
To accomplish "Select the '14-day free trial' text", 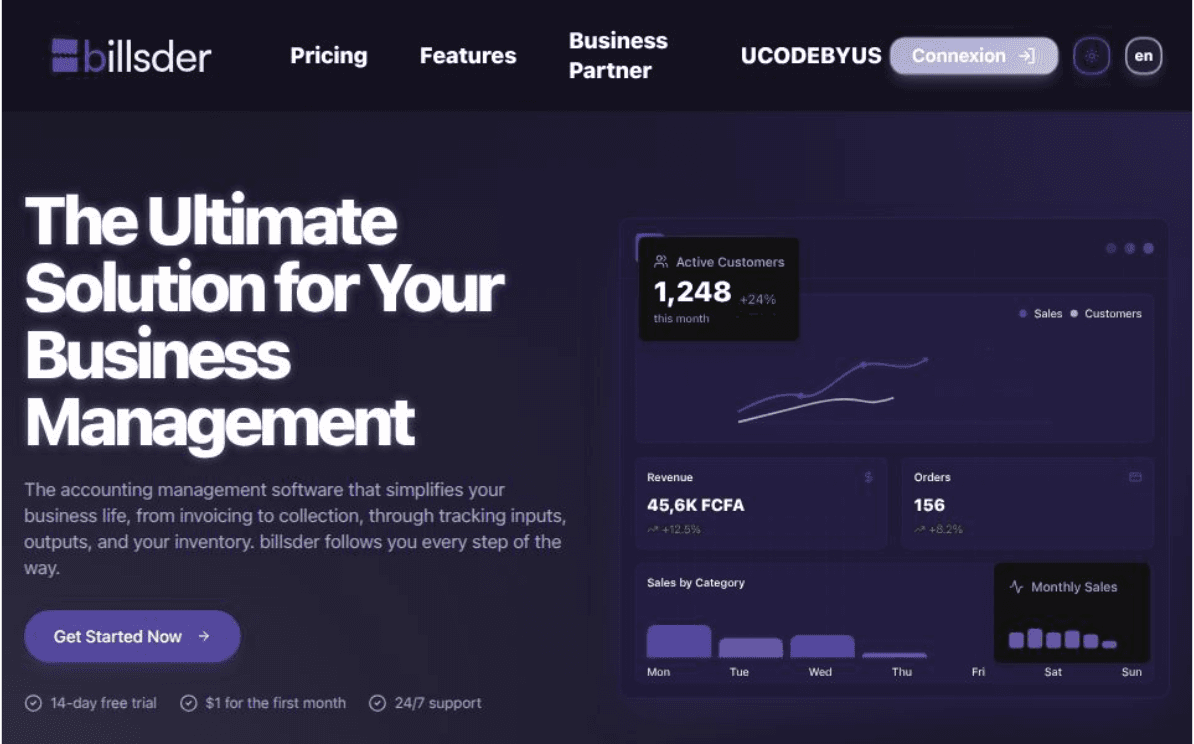I will pyautogui.click(x=104, y=703).
